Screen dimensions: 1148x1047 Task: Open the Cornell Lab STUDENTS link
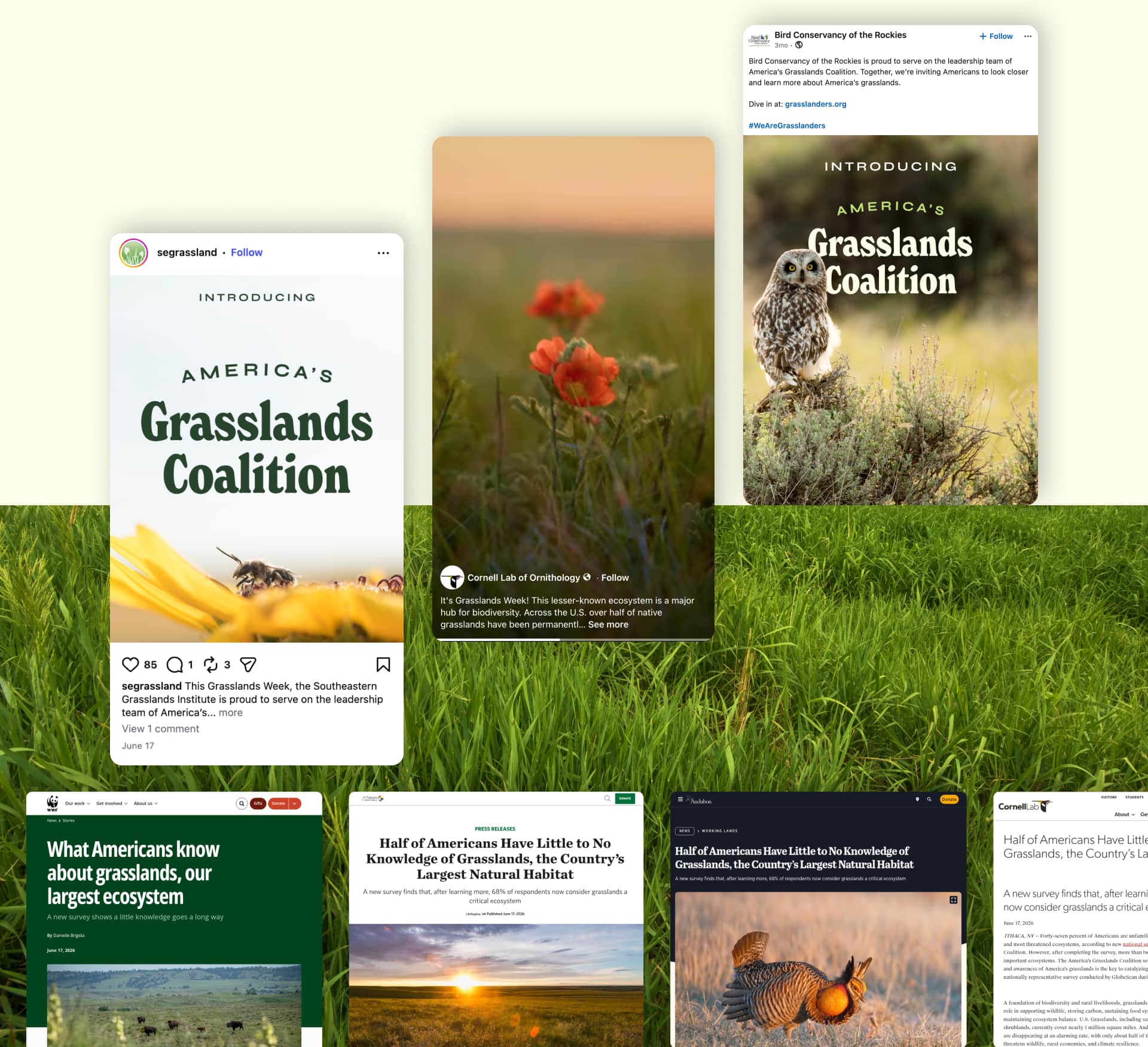click(1134, 797)
